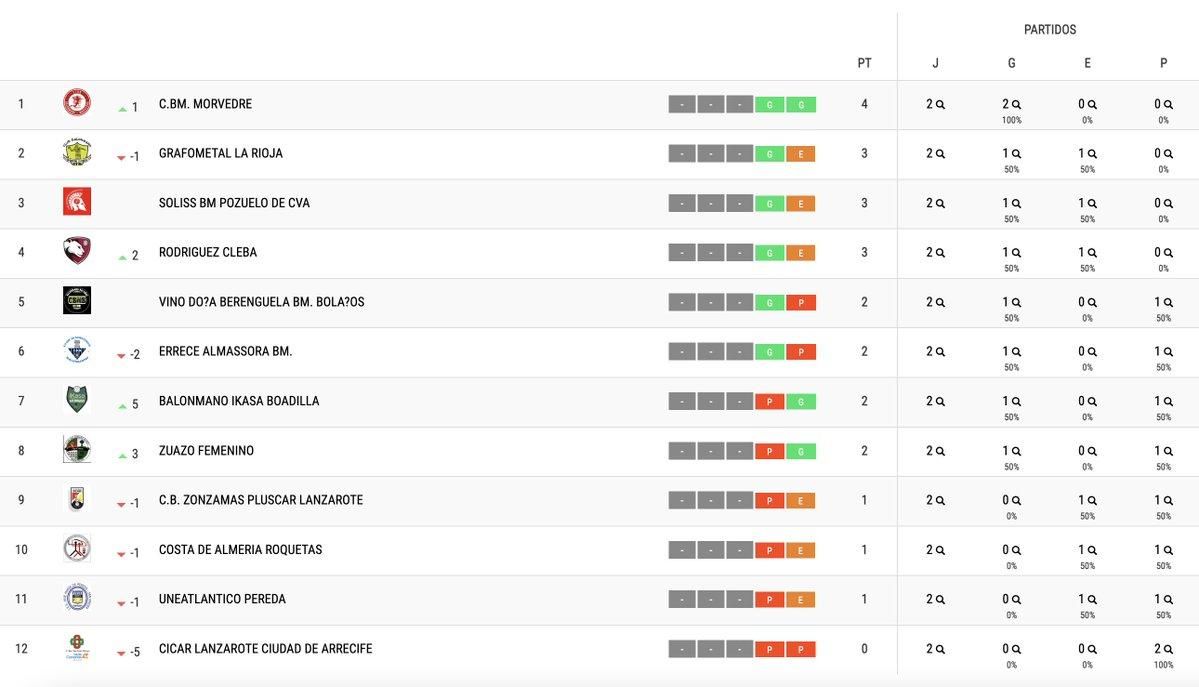Click Morvedre's last green G result box
The width and height of the screenshot is (1199, 687).
point(801,104)
